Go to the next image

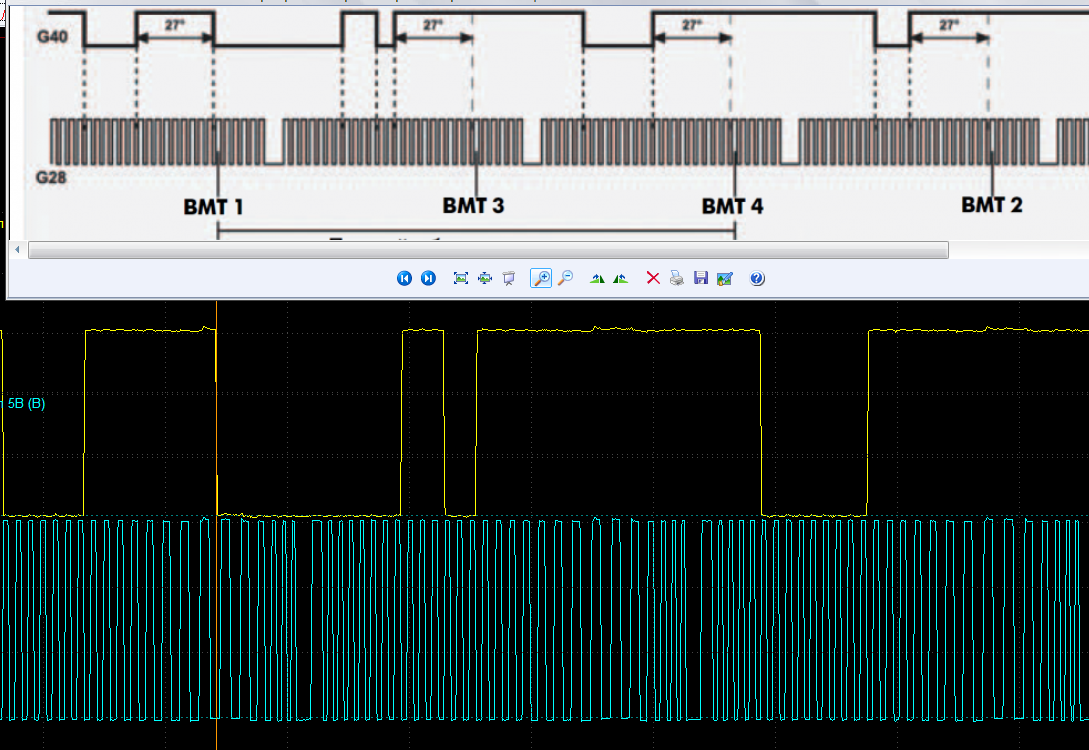(x=429, y=278)
